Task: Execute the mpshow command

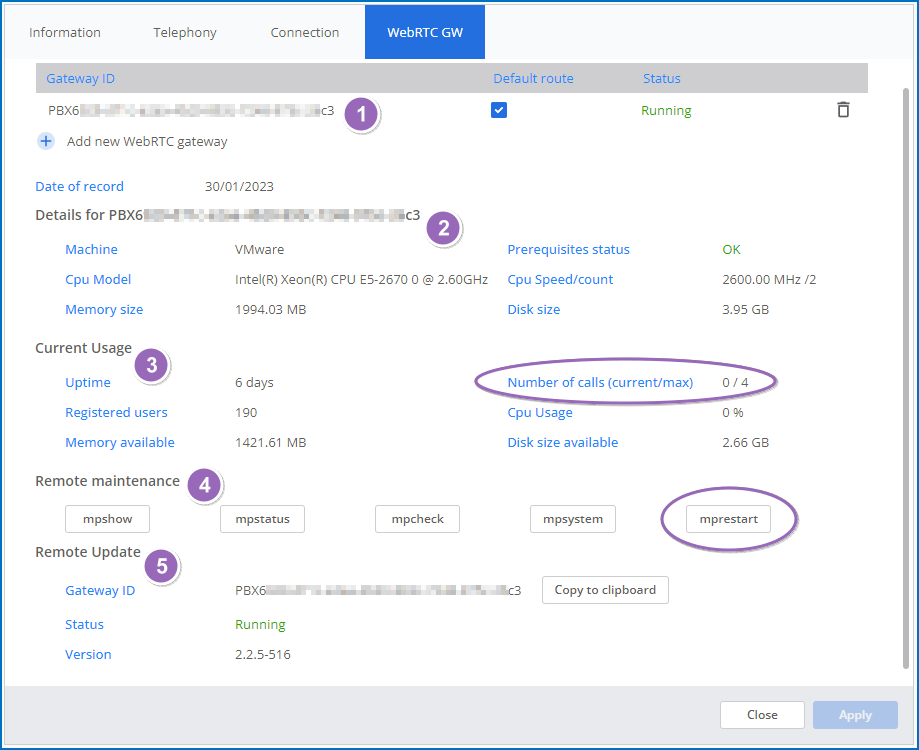Action: click(107, 519)
